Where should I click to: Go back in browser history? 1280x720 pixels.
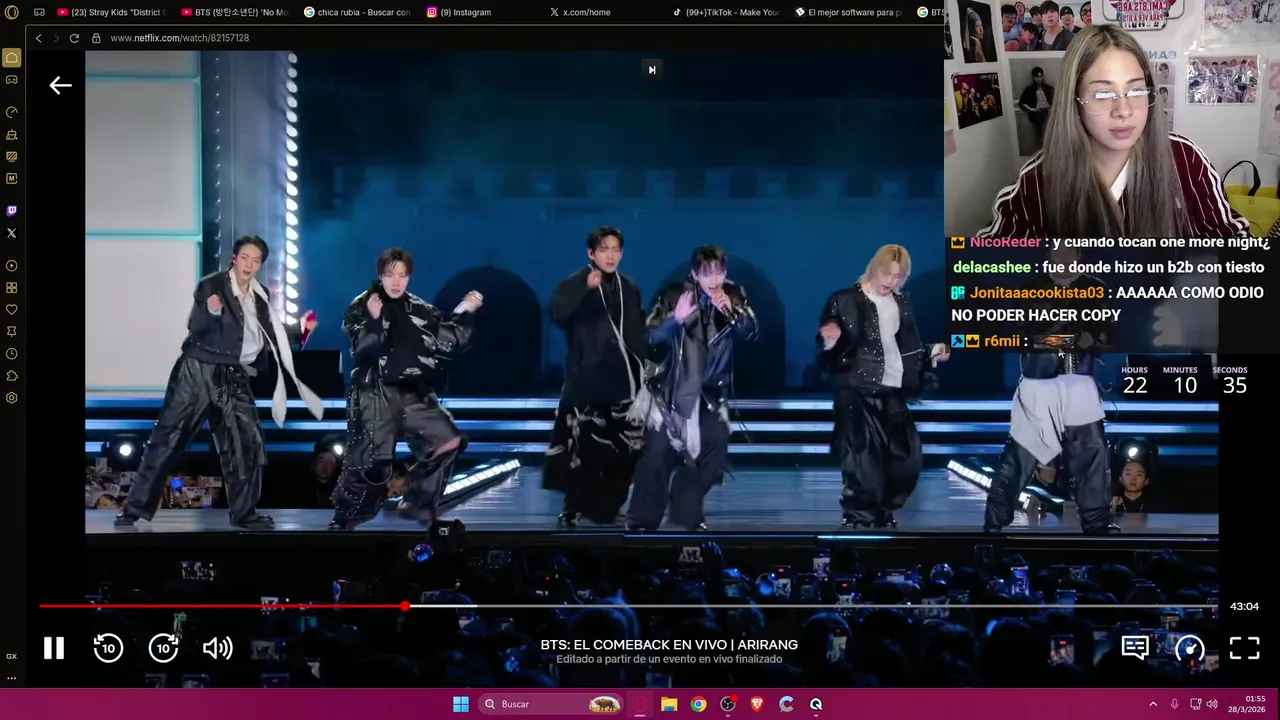(38, 38)
